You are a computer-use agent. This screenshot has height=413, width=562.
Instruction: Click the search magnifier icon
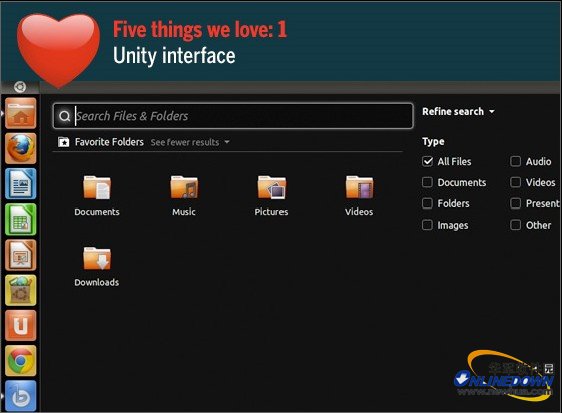point(65,116)
